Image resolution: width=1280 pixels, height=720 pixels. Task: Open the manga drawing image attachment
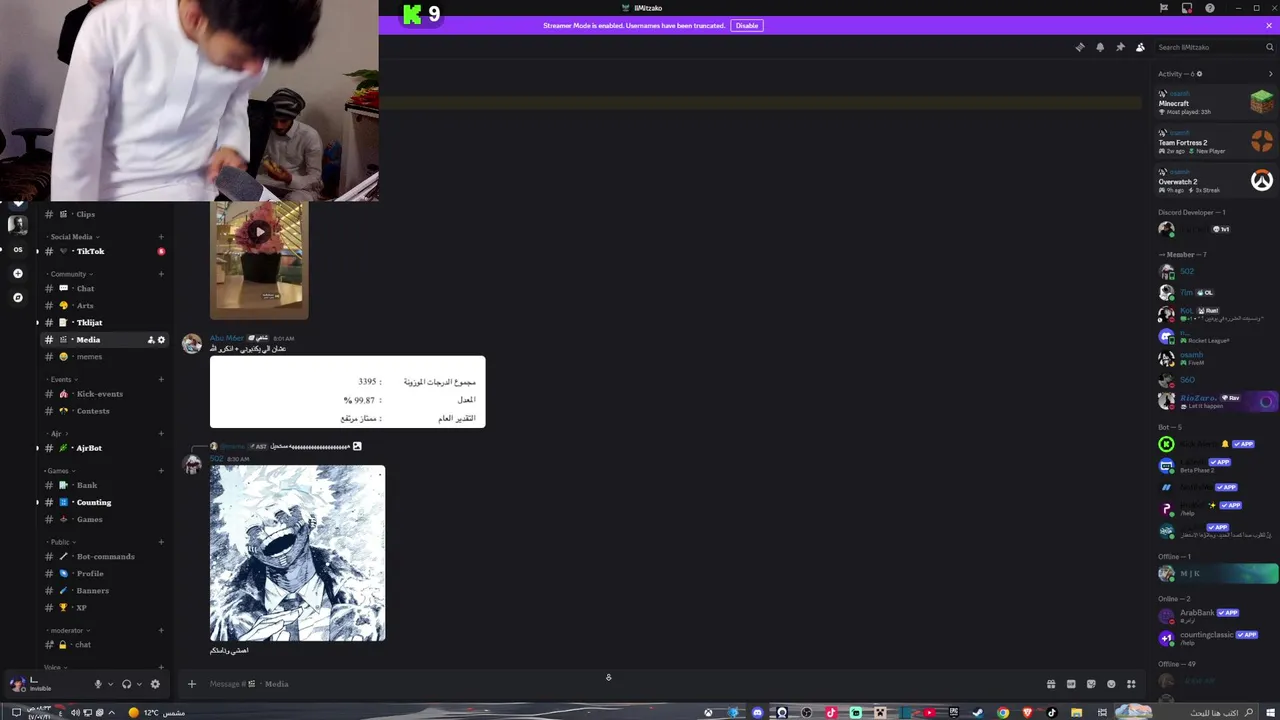[297, 553]
